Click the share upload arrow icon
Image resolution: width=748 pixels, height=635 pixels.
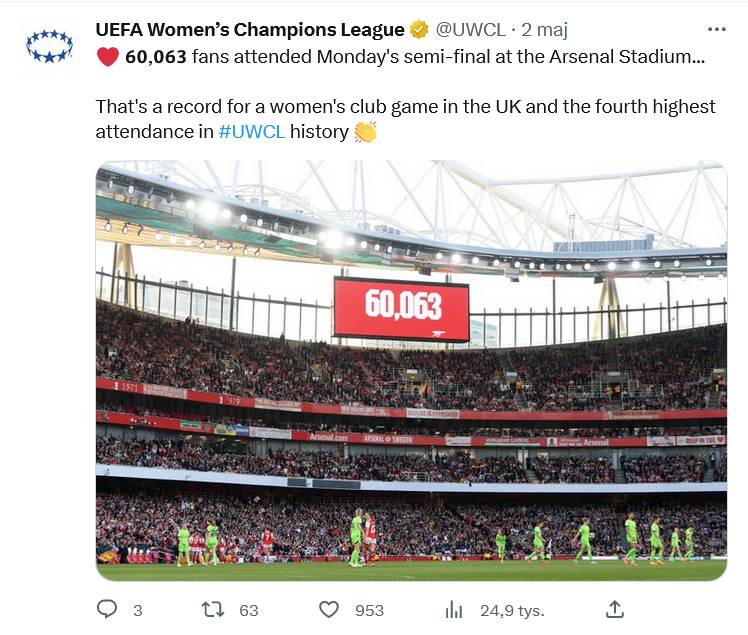click(x=615, y=609)
